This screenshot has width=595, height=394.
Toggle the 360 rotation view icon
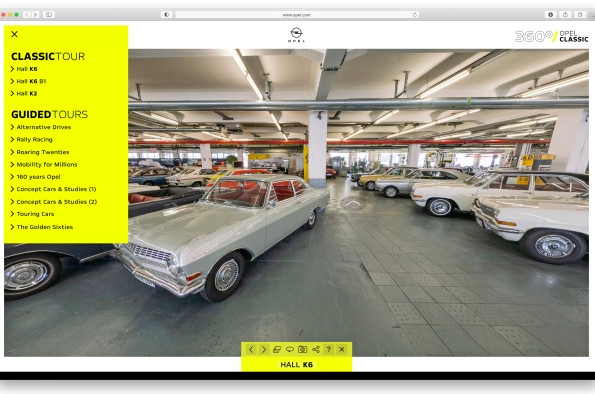pos(290,350)
